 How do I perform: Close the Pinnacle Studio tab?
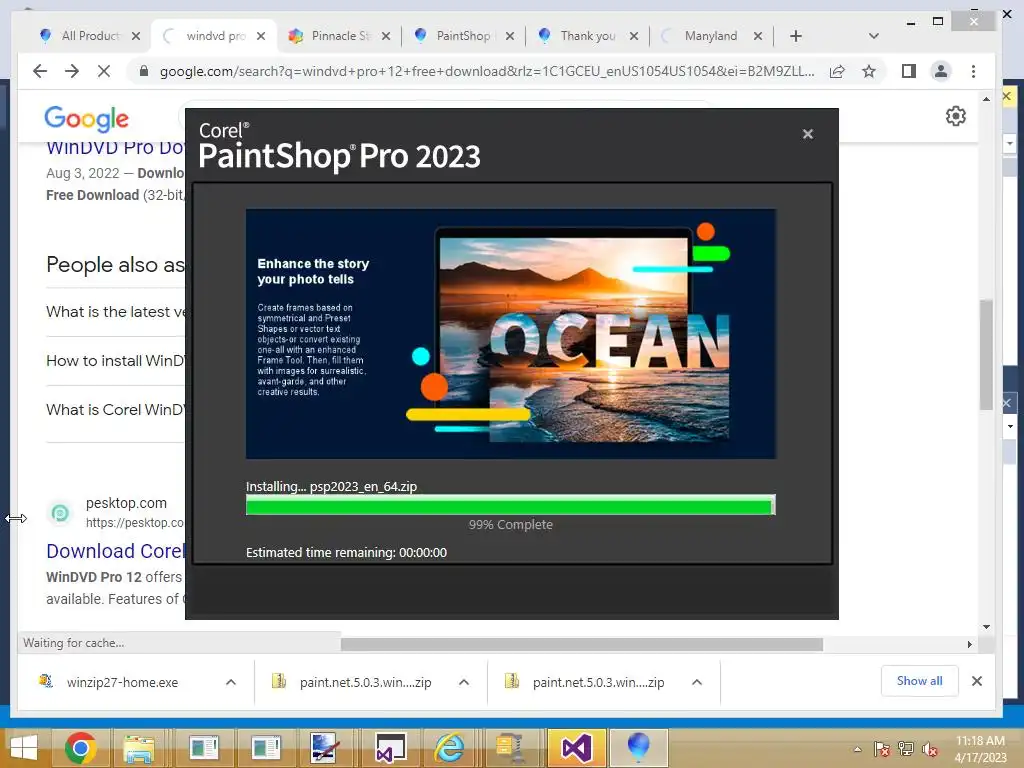[386, 36]
